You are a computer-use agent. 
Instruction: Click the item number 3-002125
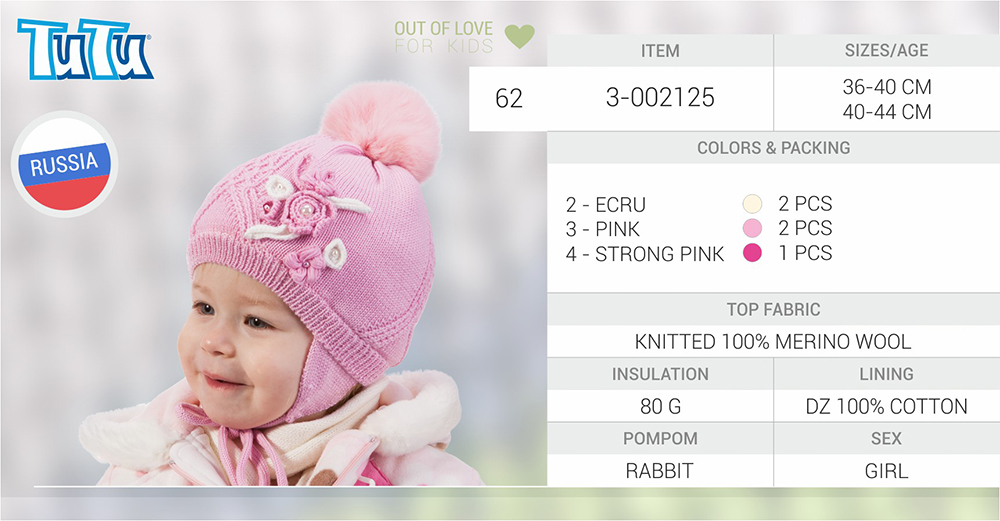coord(660,98)
